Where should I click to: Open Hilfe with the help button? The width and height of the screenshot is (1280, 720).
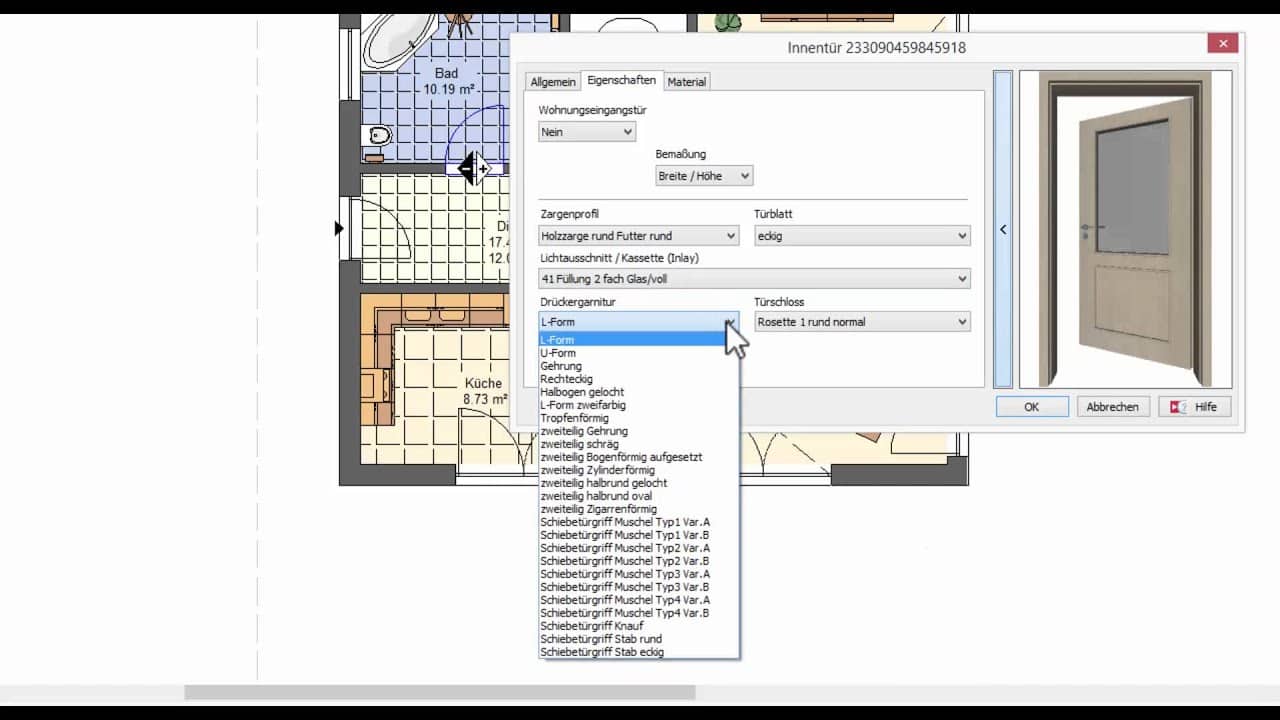[1194, 407]
